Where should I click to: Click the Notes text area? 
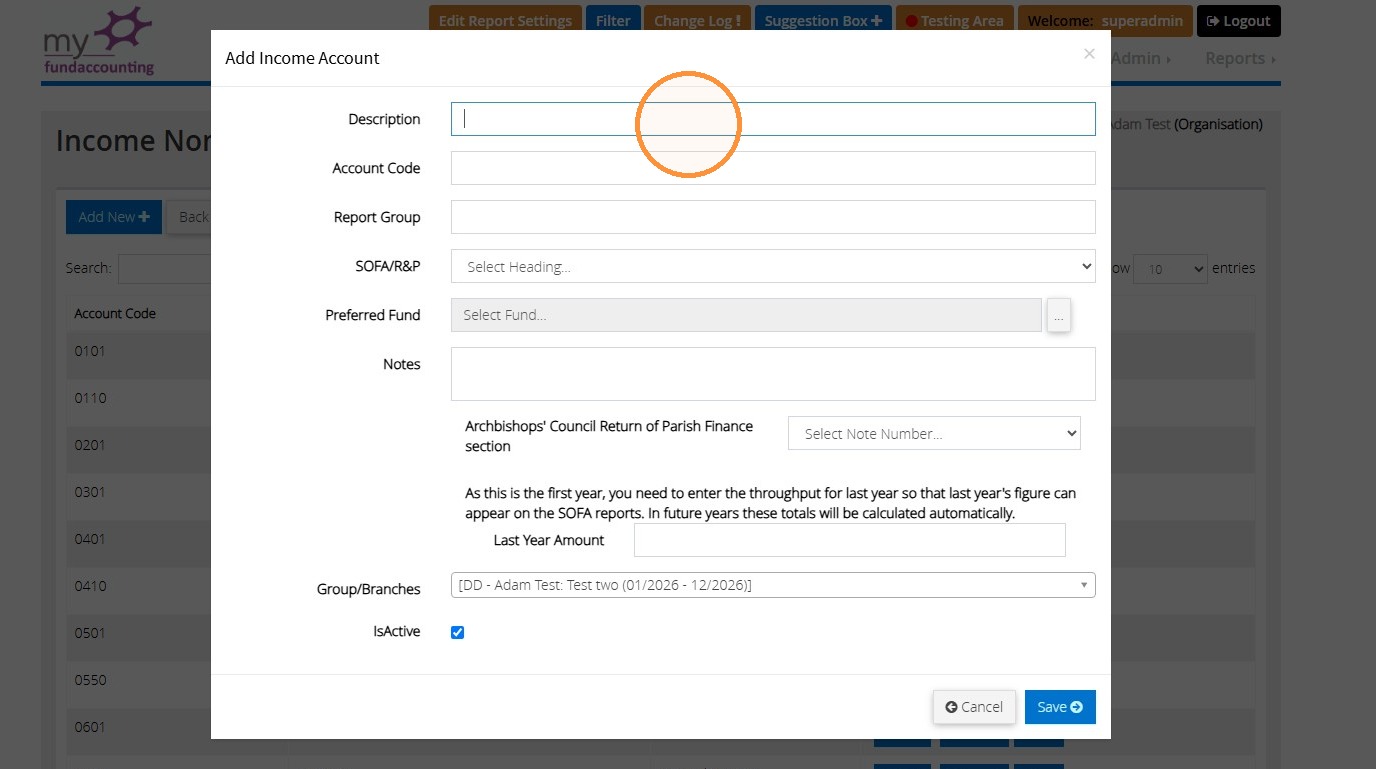tap(773, 374)
